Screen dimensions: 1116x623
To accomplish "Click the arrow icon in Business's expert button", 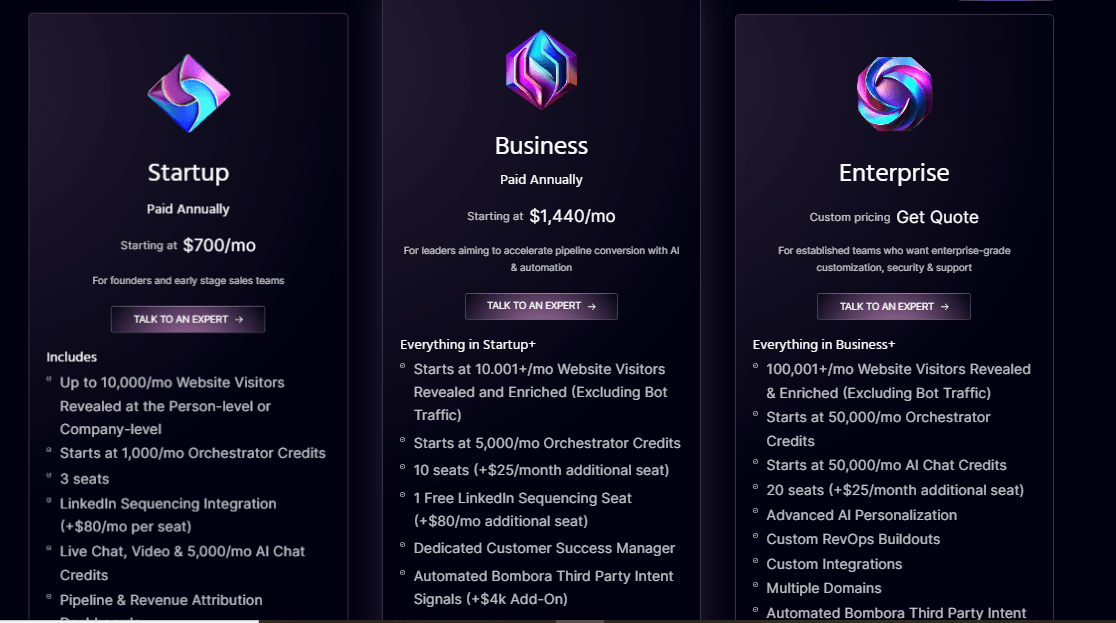I will coord(591,306).
